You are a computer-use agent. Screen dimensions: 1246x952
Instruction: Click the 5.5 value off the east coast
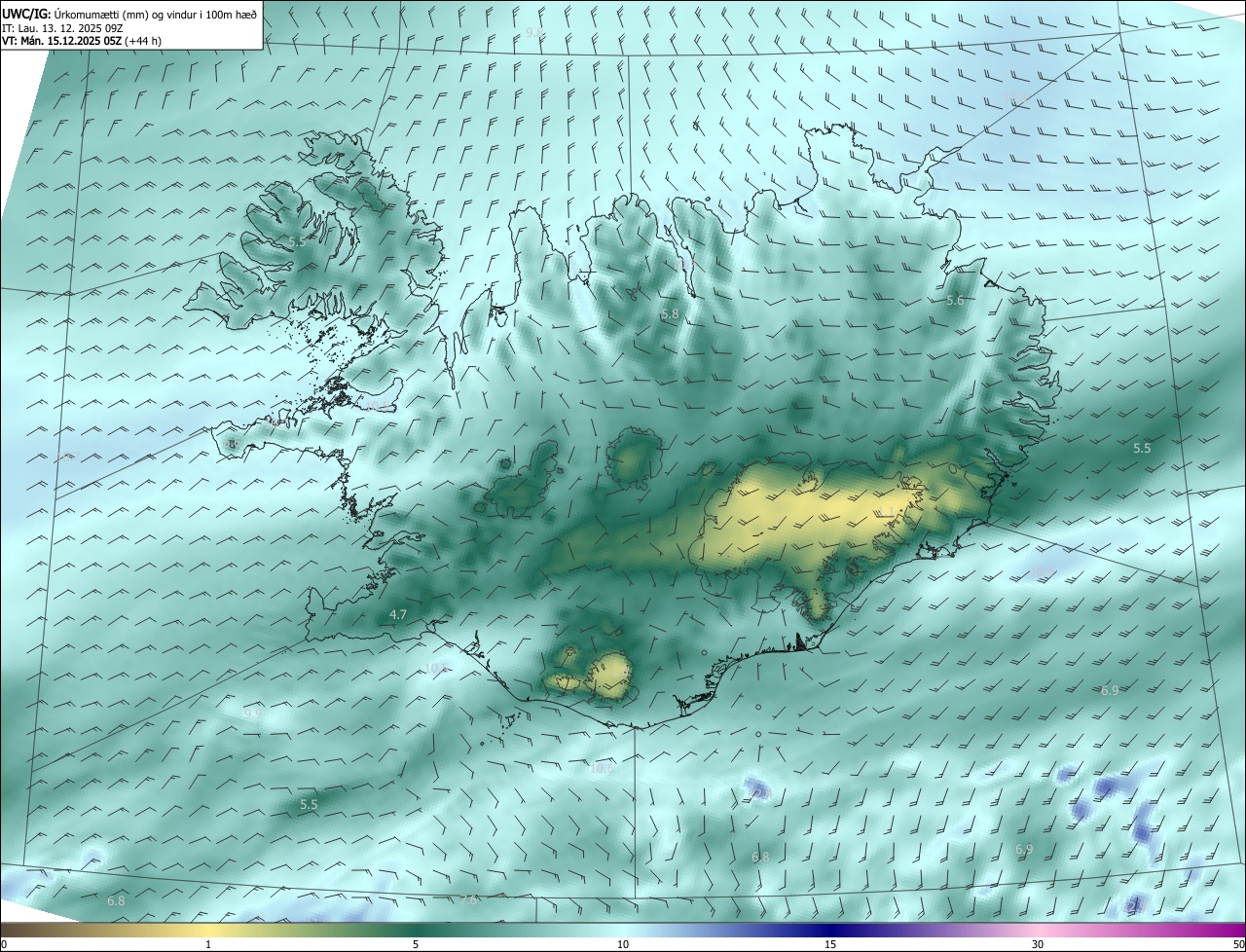pyautogui.click(x=1142, y=449)
